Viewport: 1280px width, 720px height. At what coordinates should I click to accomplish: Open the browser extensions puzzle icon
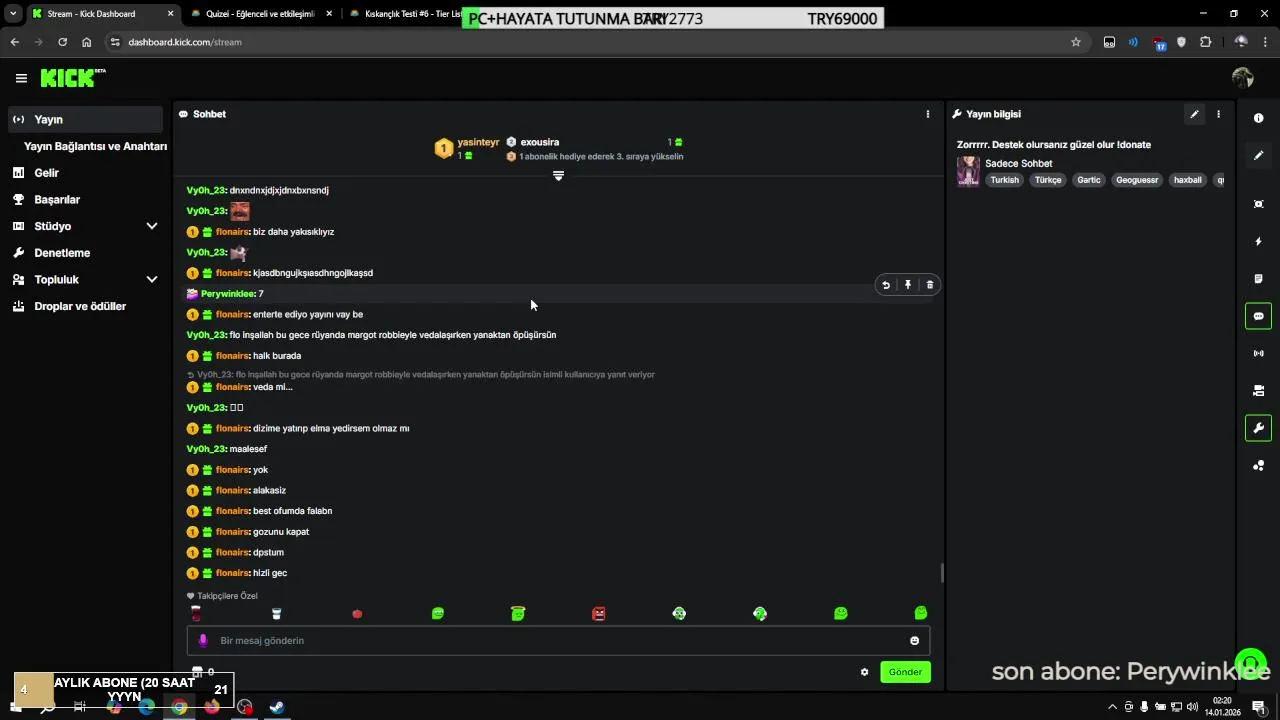[1205, 42]
